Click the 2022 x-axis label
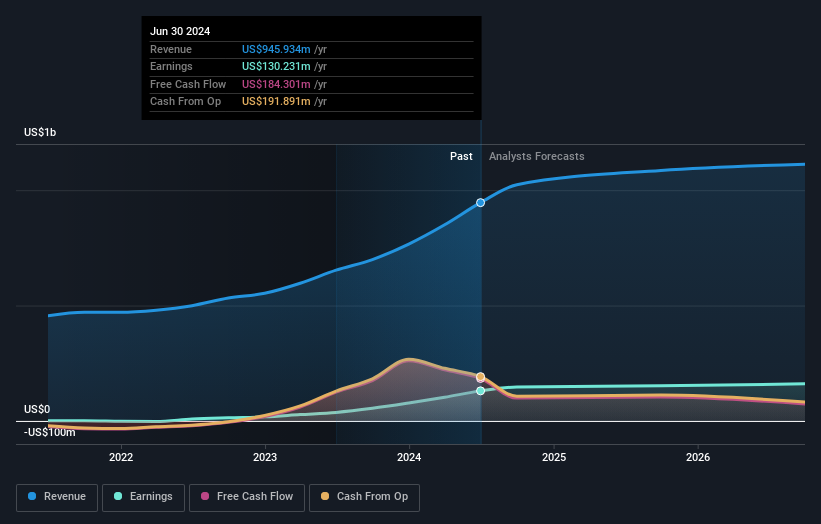Viewport: 821px width, 524px height. pyautogui.click(x=121, y=457)
